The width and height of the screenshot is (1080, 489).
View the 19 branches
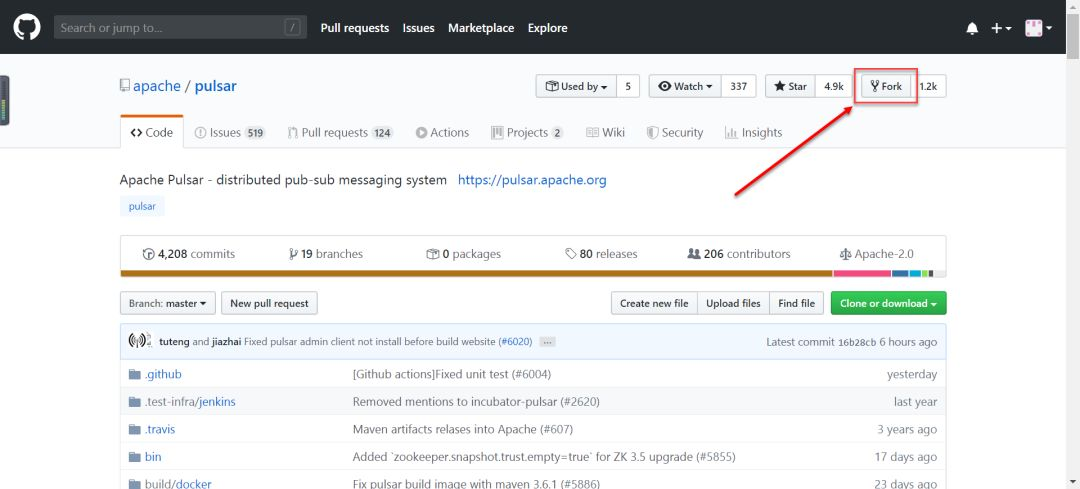click(x=326, y=254)
